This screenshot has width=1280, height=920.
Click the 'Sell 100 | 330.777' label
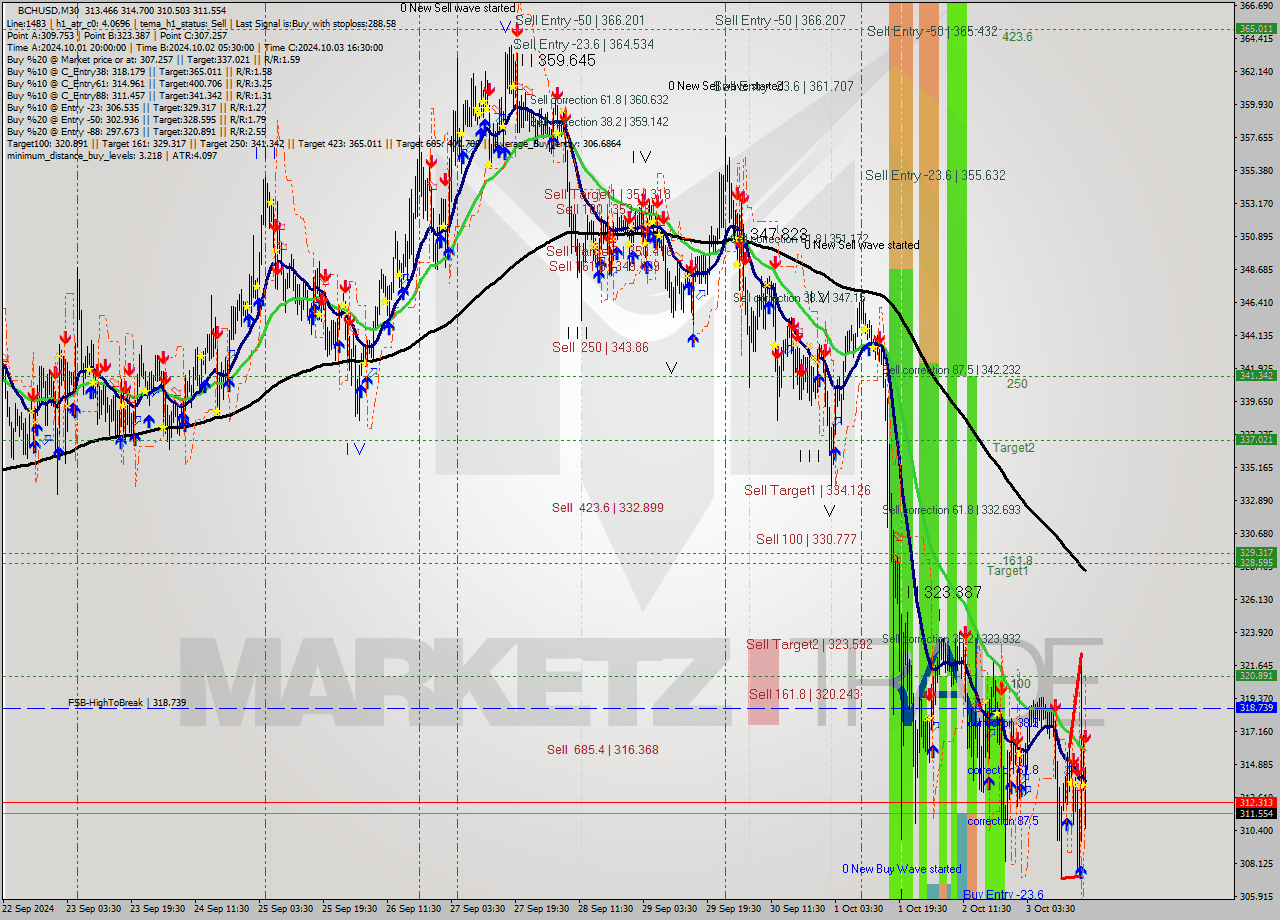tap(806, 540)
